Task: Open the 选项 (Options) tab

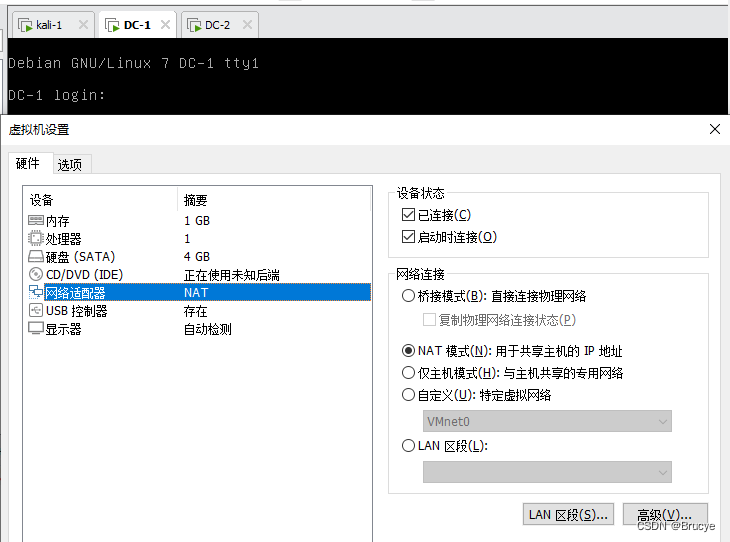Action: (x=70, y=164)
